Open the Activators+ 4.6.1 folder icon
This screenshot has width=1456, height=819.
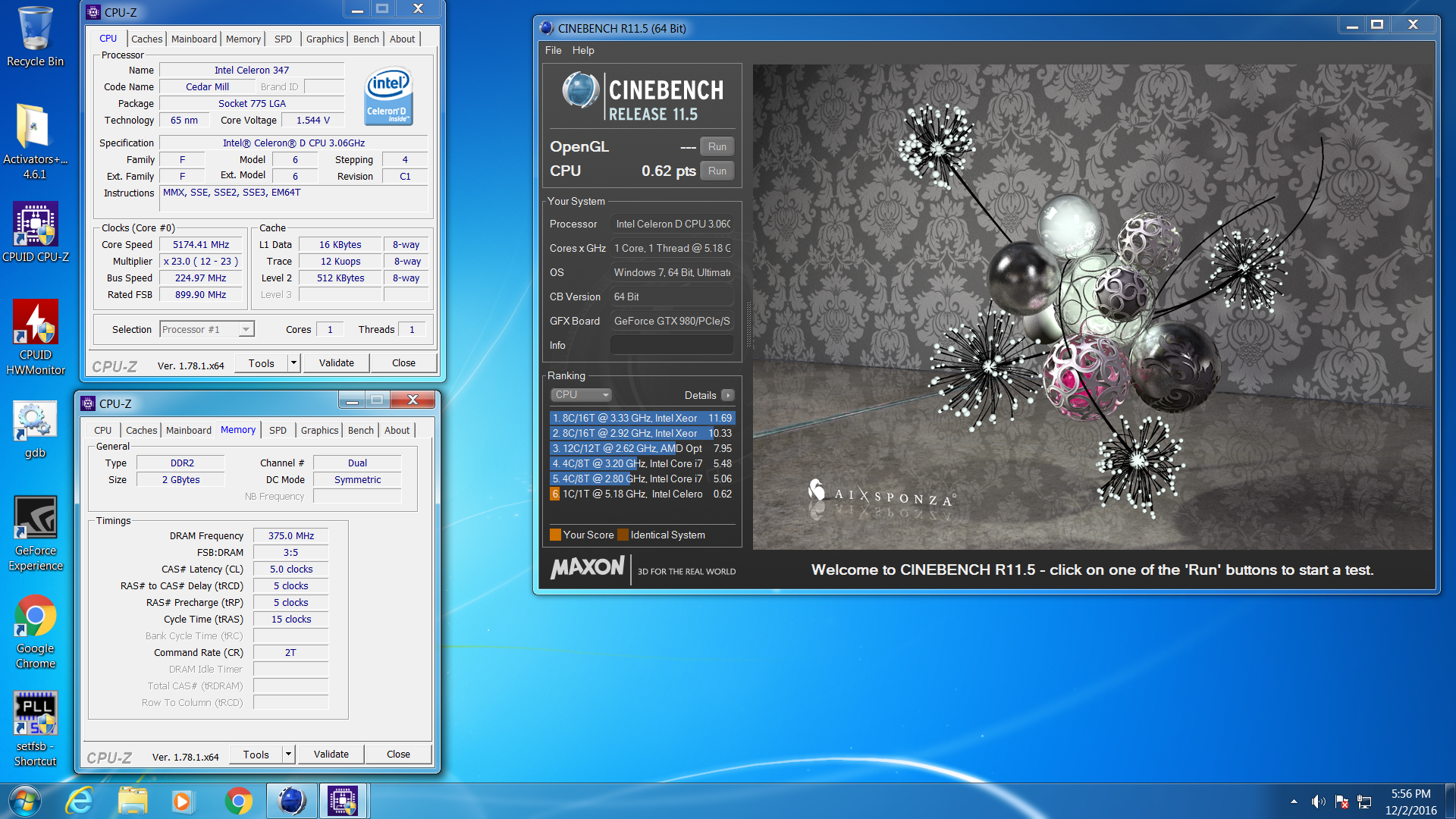(35, 141)
